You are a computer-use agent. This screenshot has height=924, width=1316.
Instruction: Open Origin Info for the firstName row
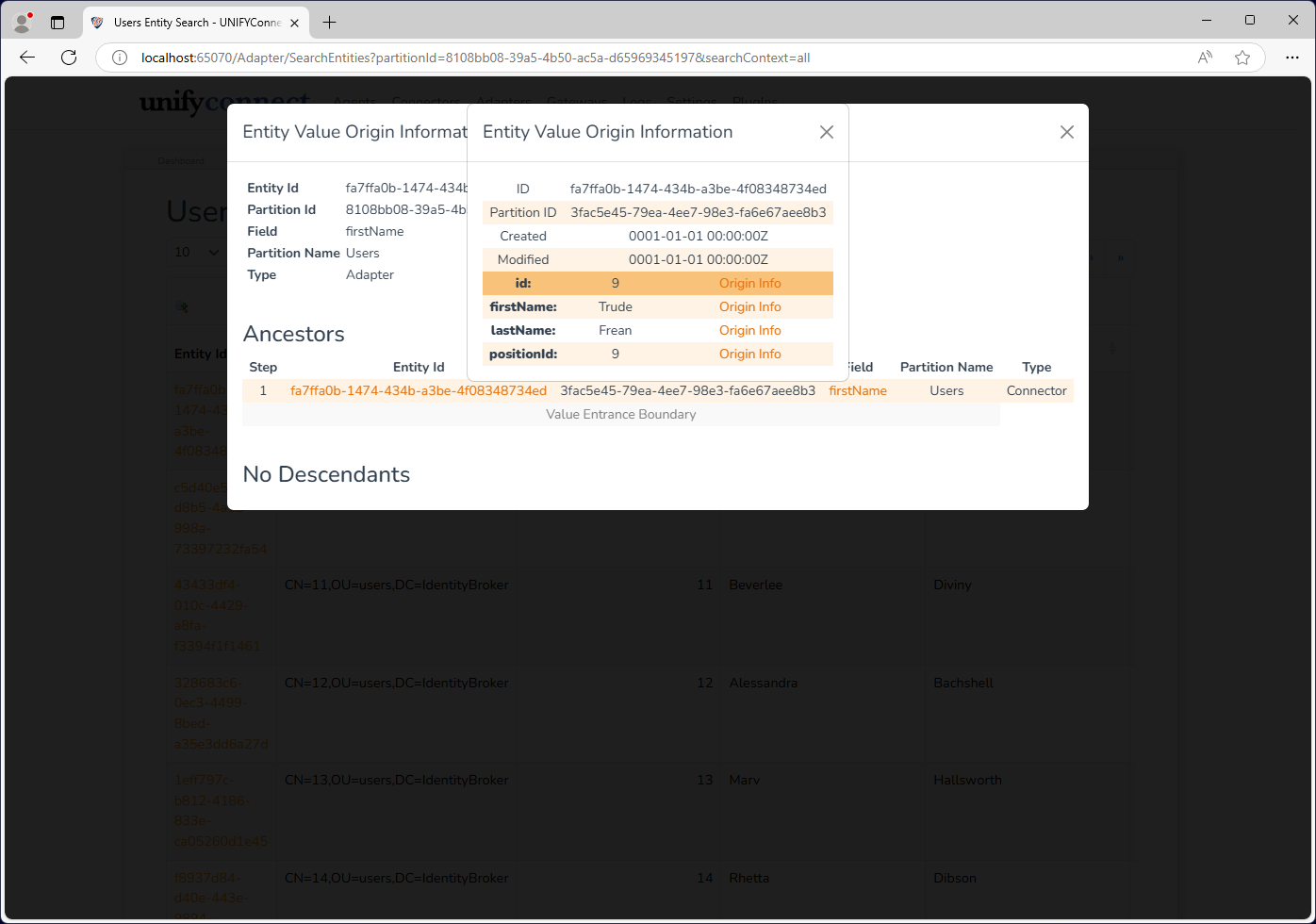click(750, 306)
